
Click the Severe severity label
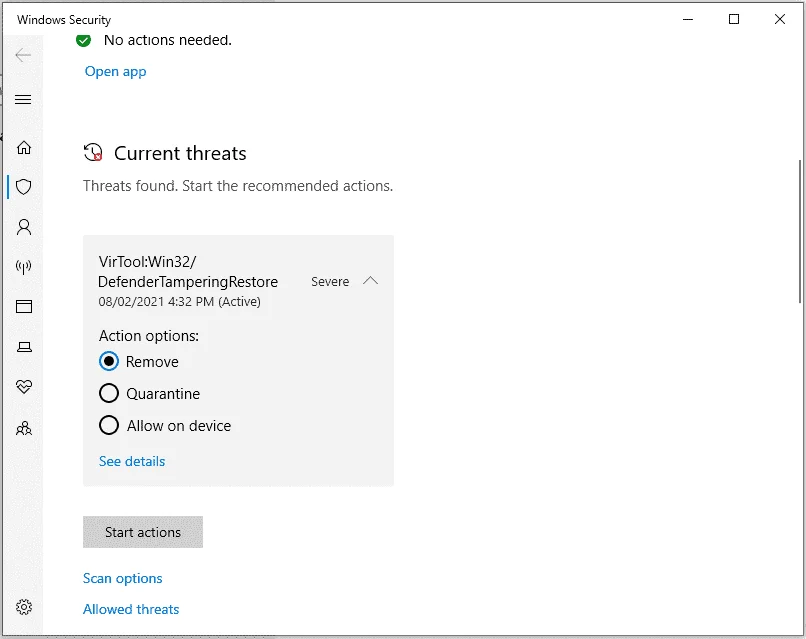330,282
